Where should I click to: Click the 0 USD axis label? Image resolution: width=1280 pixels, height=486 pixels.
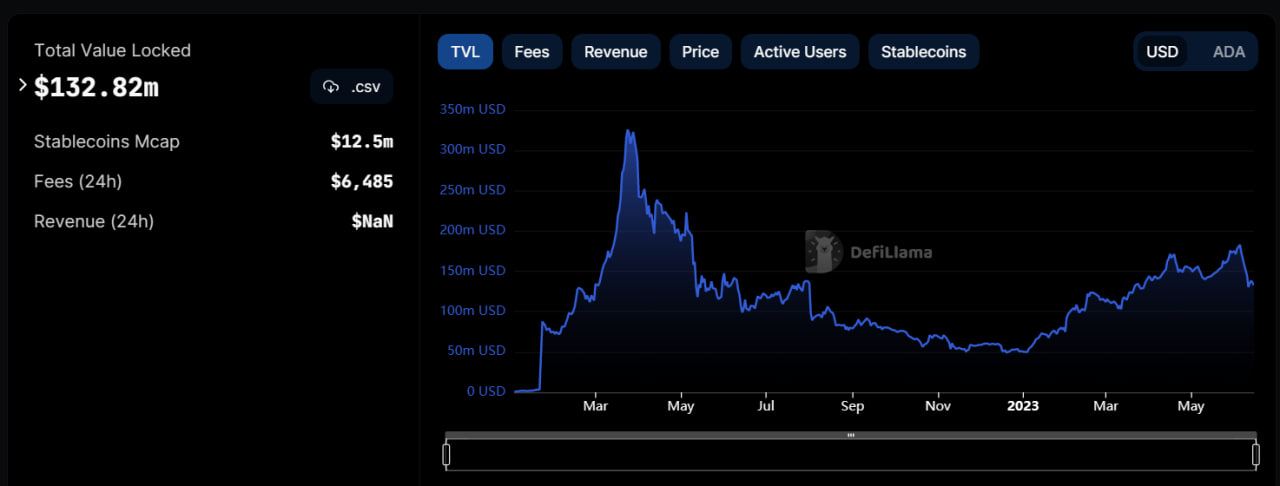[x=486, y=391]
